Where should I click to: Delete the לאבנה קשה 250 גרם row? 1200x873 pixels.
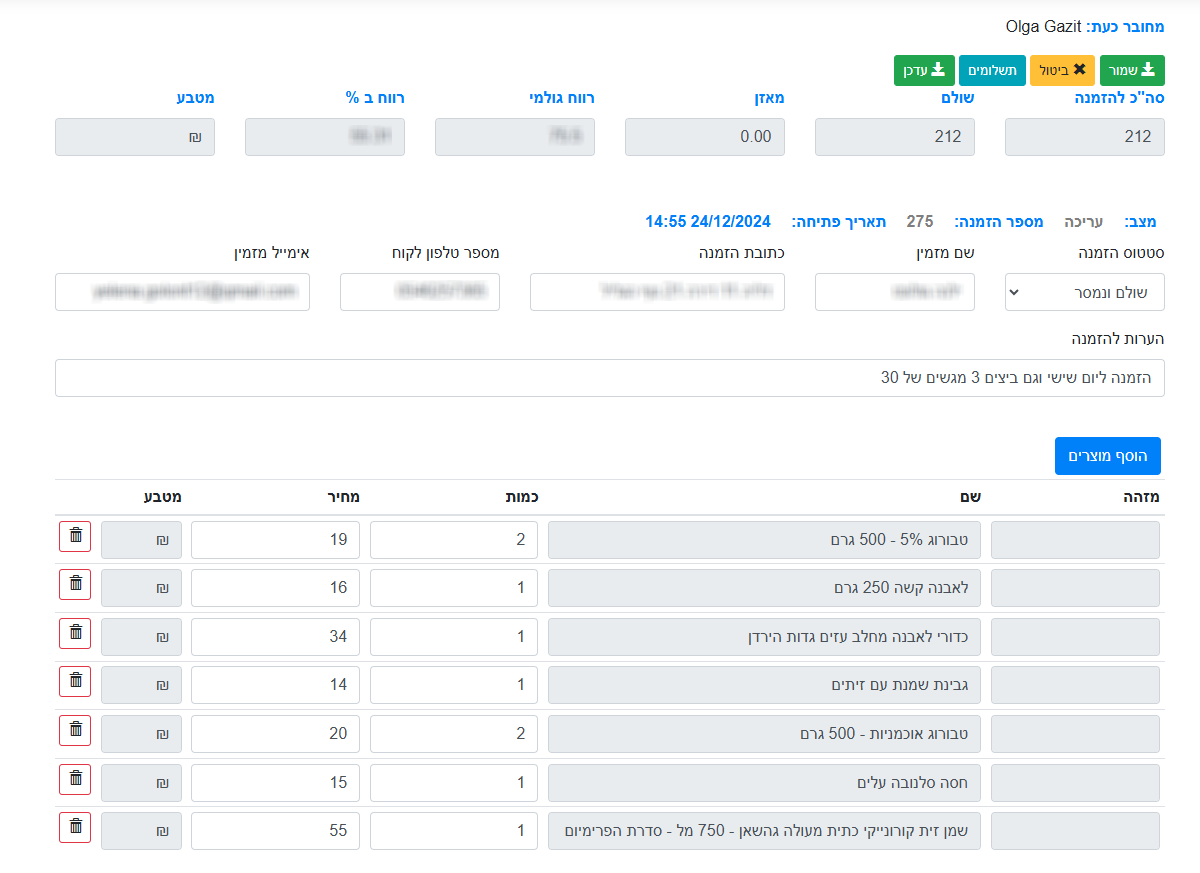75,585
